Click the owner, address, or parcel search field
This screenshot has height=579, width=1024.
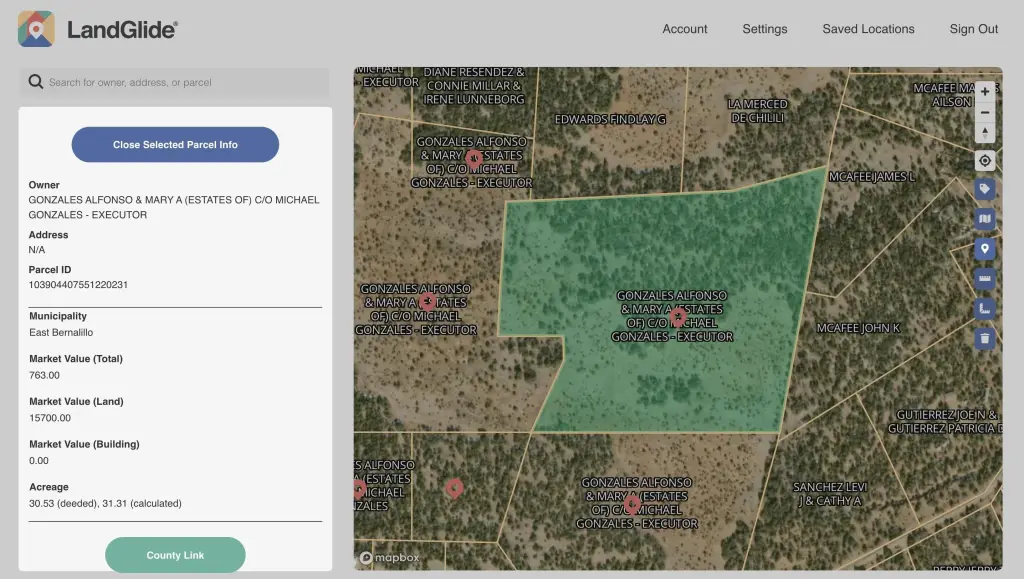click(x=180, y=82)
